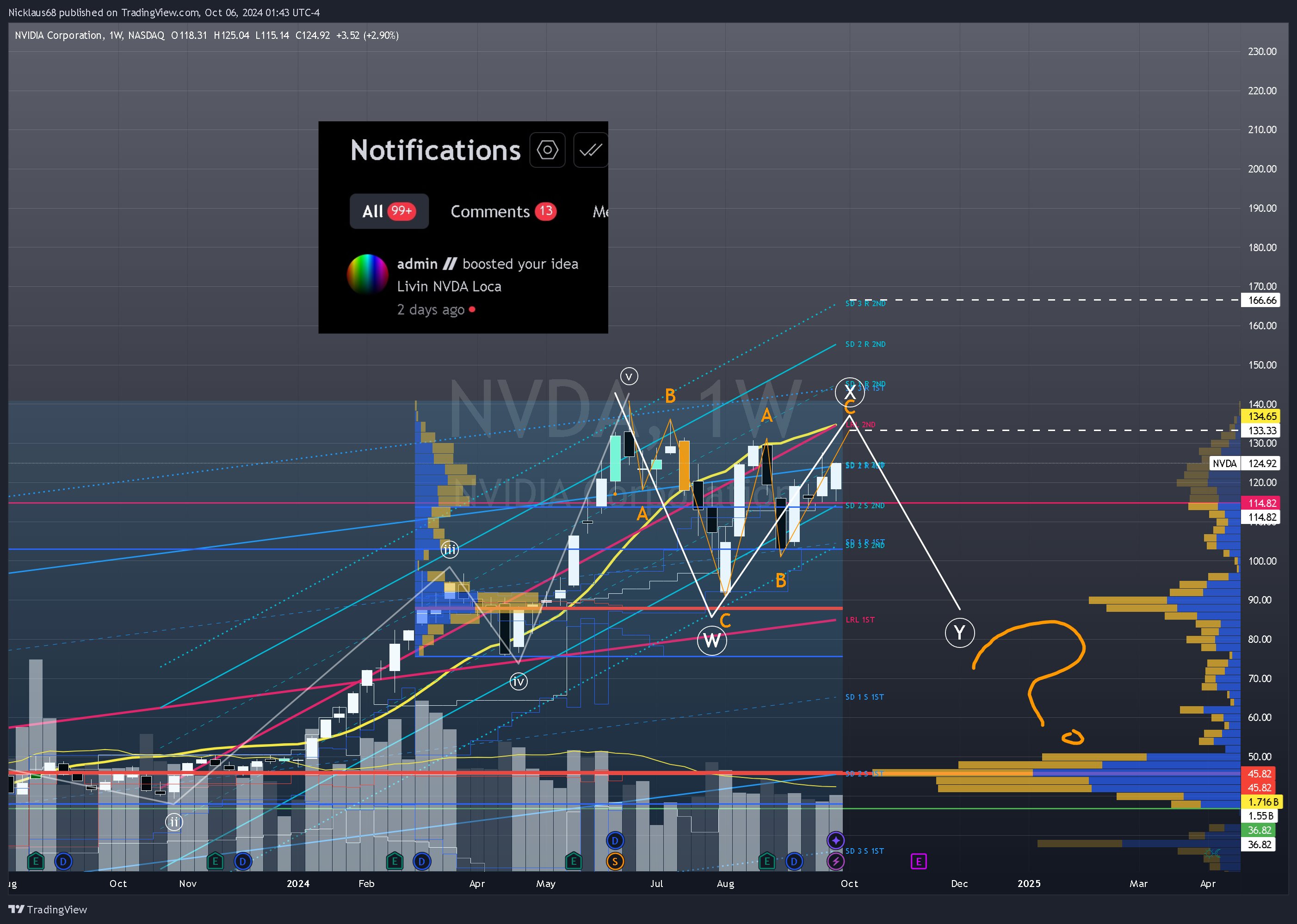This screenshot has height=924, width=1297.
Task: Open notification settings hexagon icon
Action: 547,150
